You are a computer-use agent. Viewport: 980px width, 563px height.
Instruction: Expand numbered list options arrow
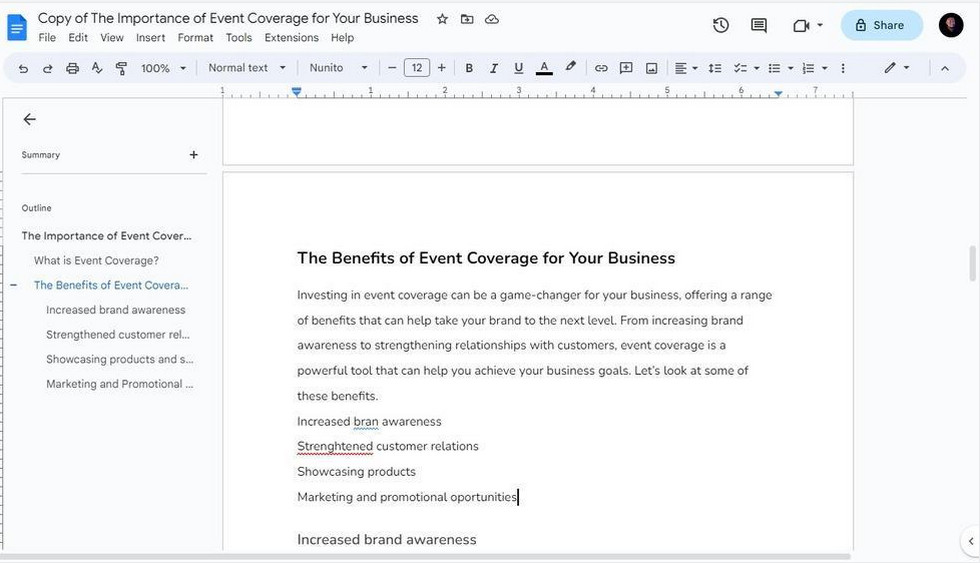click(824, 68)
